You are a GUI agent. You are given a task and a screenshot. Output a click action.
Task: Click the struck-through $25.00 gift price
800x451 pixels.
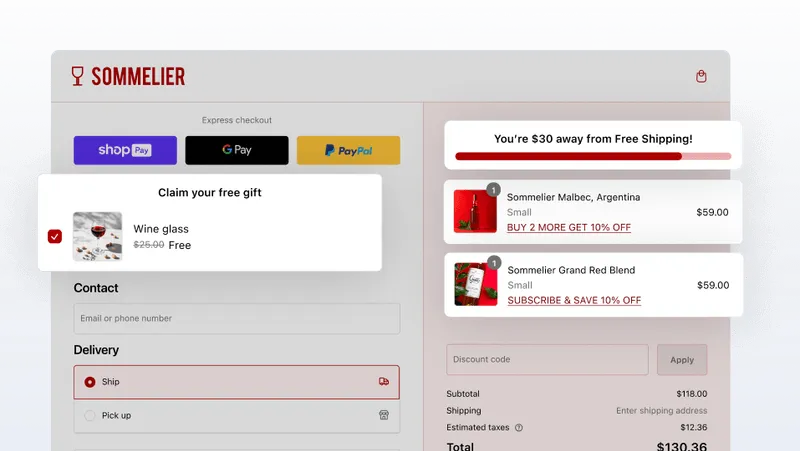148,245
